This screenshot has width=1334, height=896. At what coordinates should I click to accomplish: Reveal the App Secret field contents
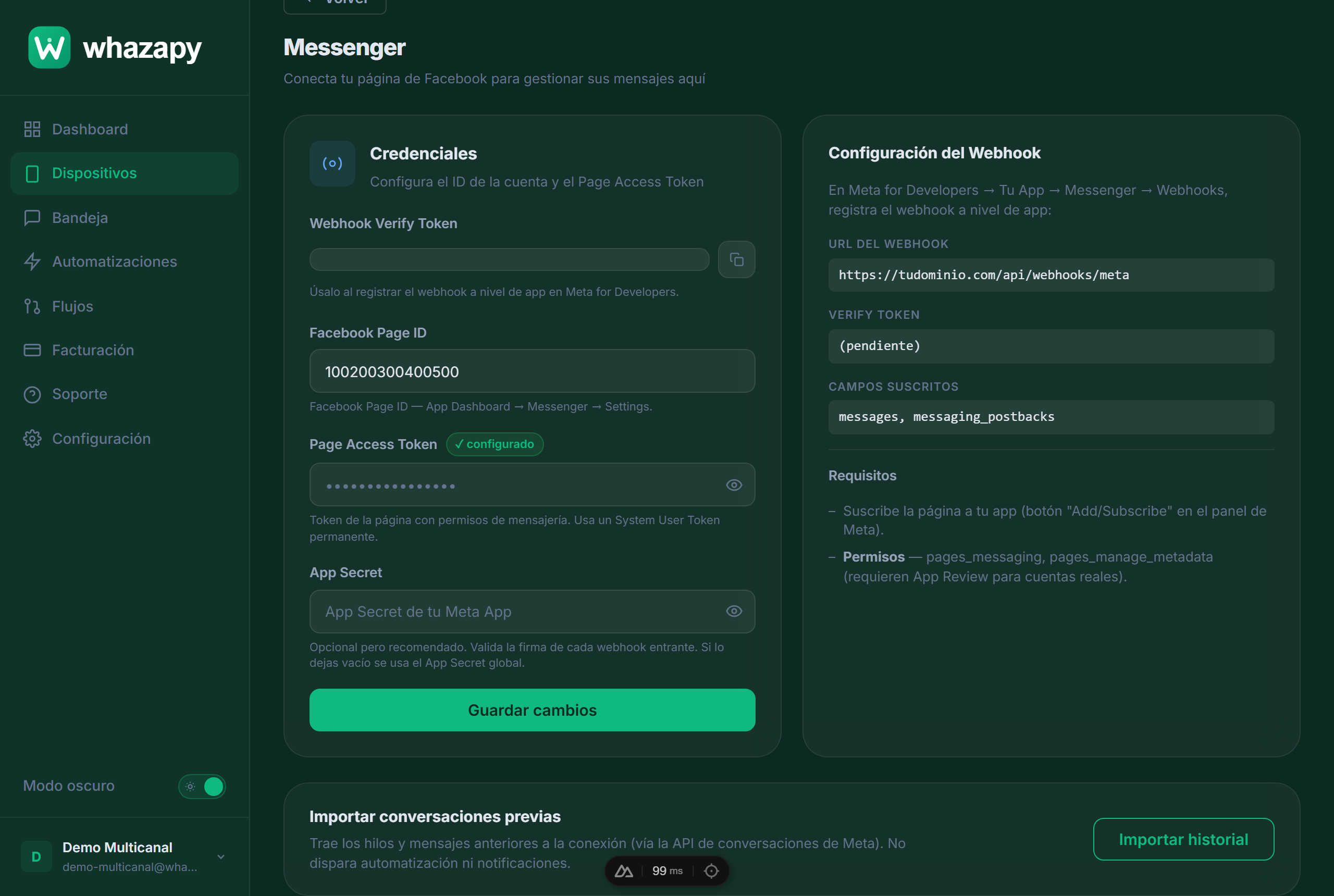(x=734, y=612)
